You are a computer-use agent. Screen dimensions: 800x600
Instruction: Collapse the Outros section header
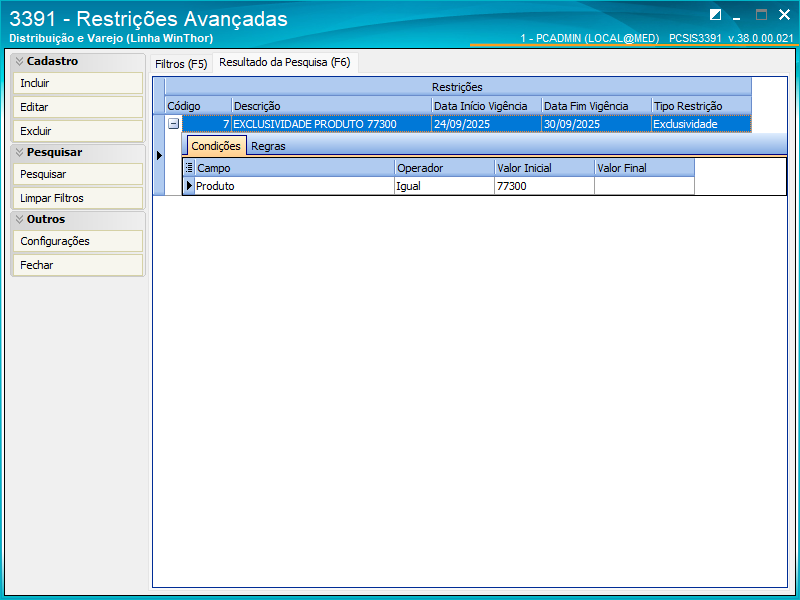[78, 219]
